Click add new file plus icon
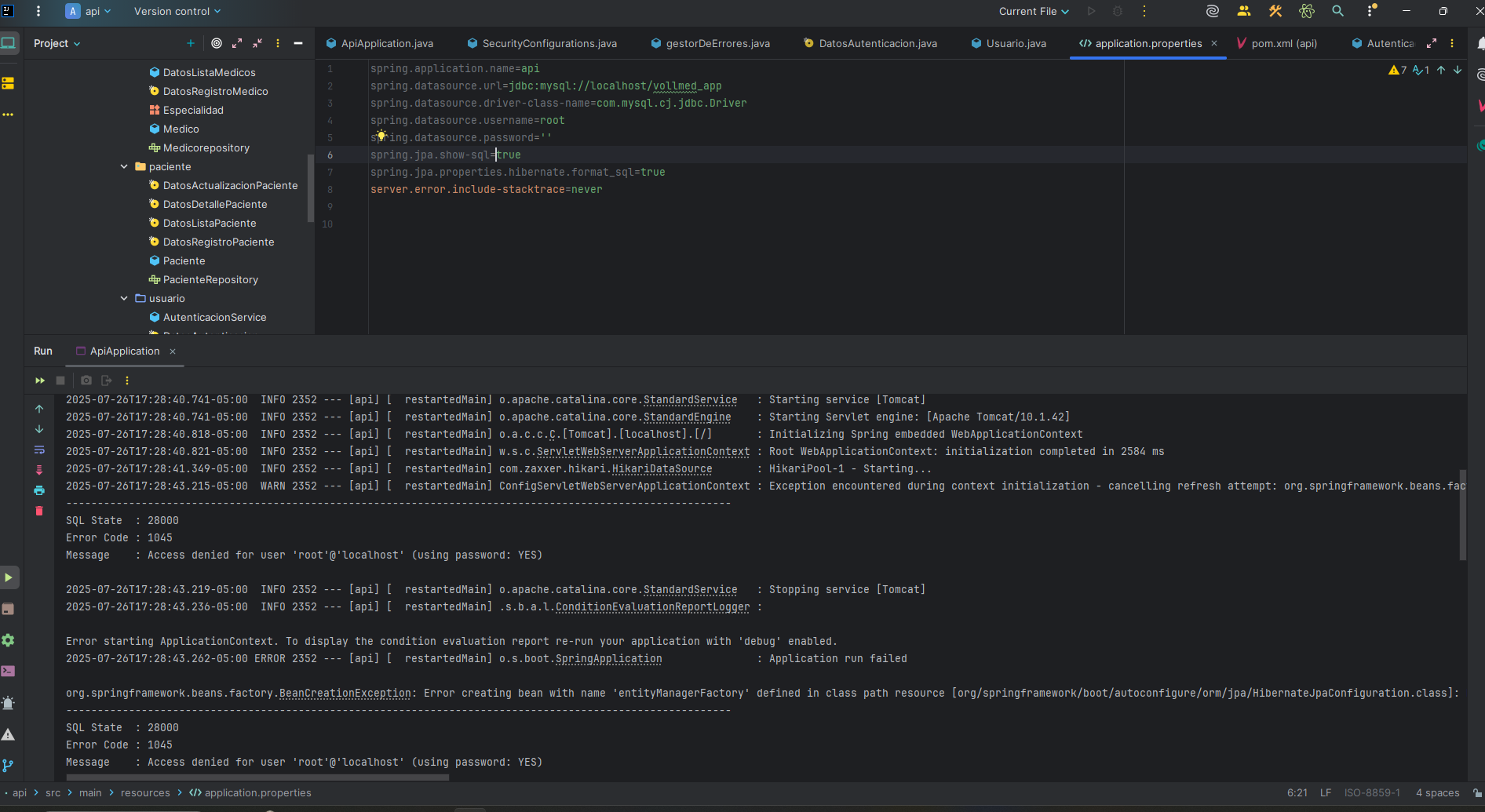 pyautogui.click(x=190, y=43)
